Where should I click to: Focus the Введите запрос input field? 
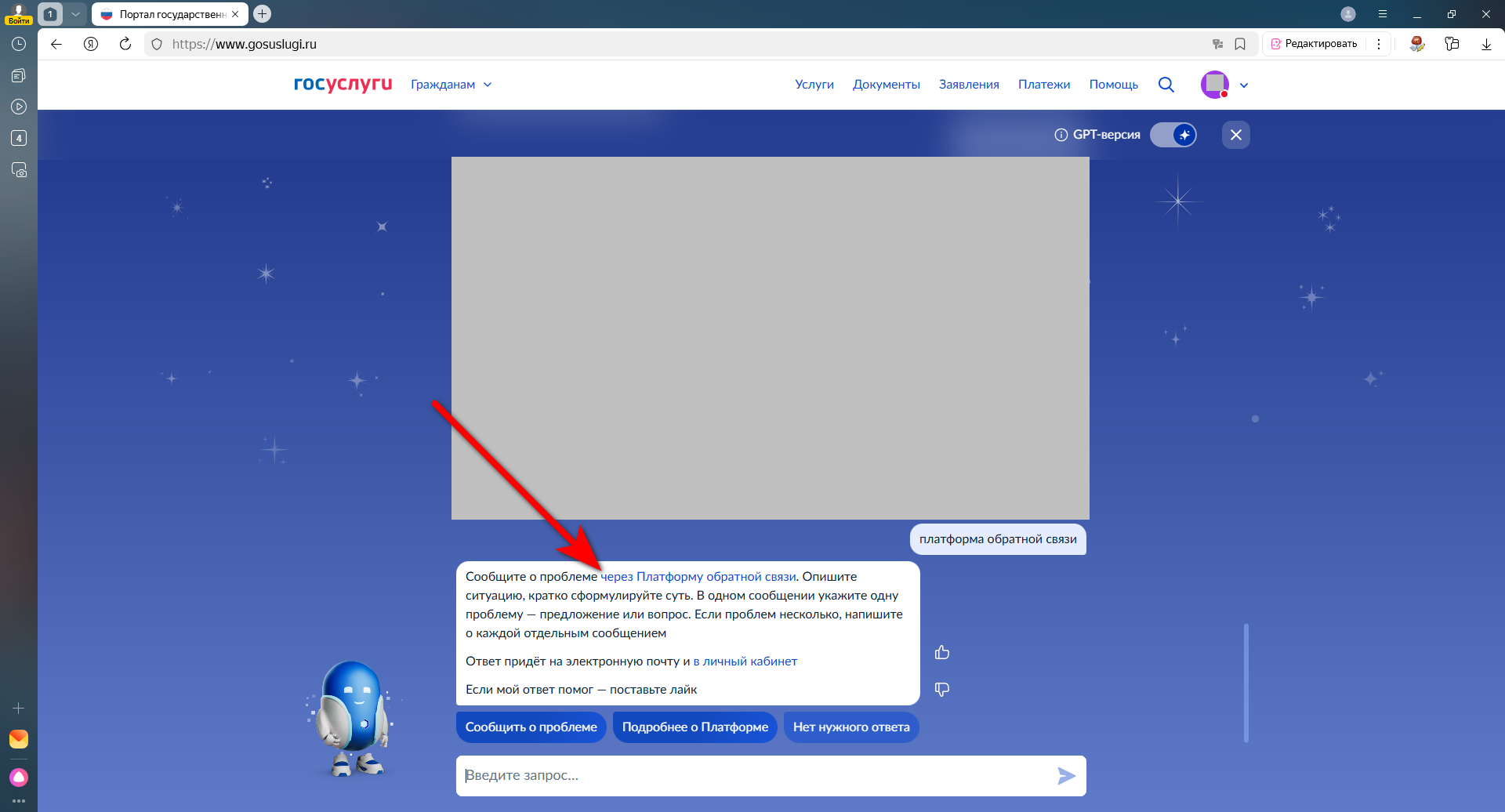coord(752,776)
